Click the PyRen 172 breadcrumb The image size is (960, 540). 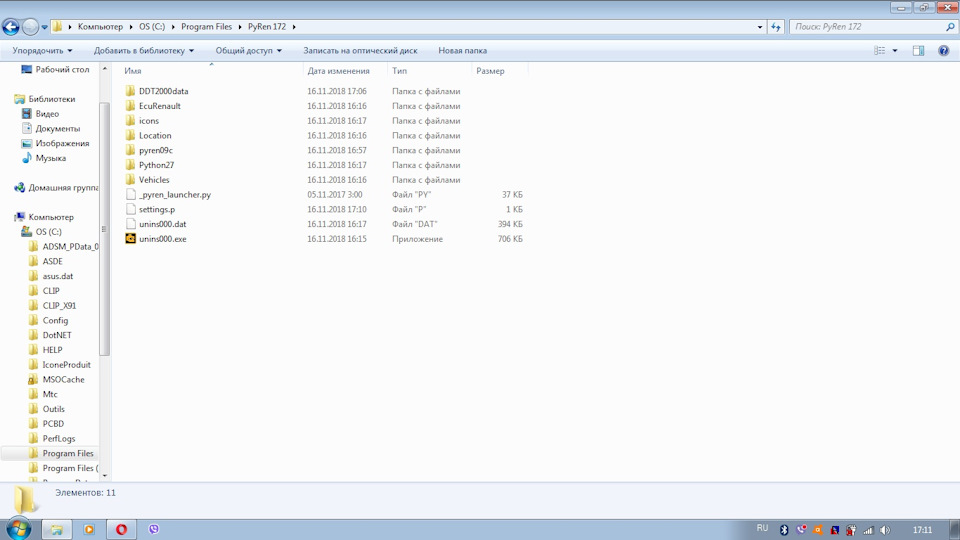pos(267,27)
